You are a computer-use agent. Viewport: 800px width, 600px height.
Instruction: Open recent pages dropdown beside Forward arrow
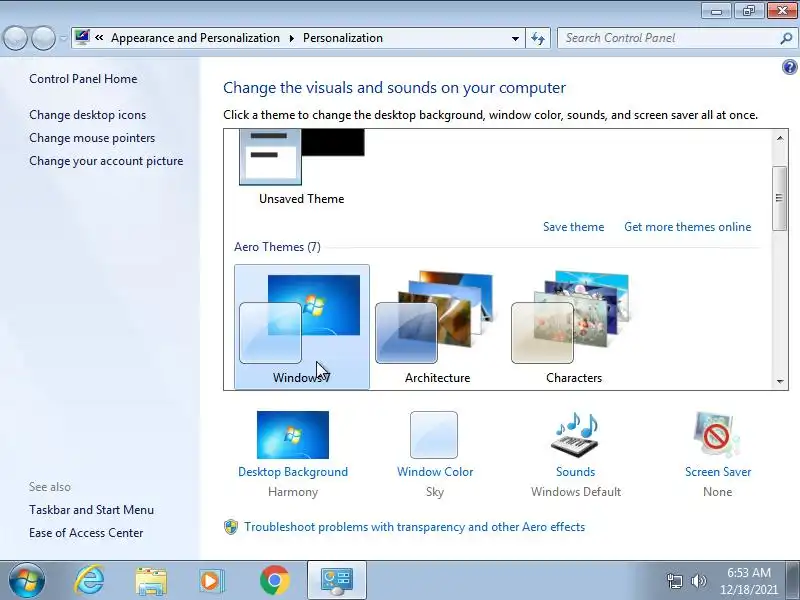(63, 38)
